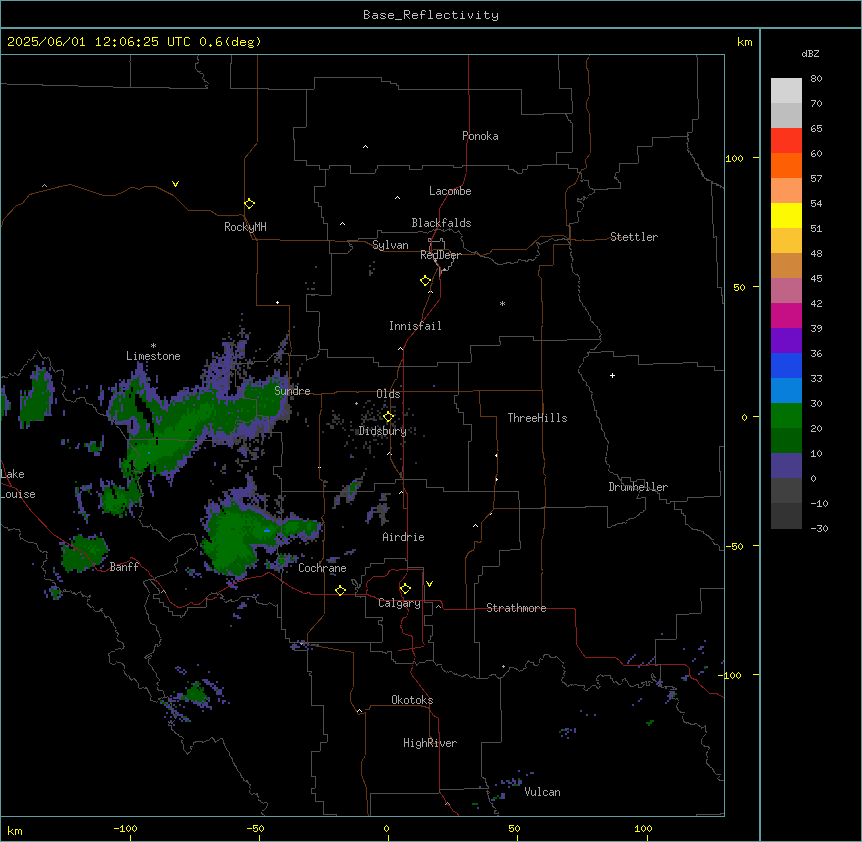Click the 50 tick on the bottom axis

click(x=515, y=828)
